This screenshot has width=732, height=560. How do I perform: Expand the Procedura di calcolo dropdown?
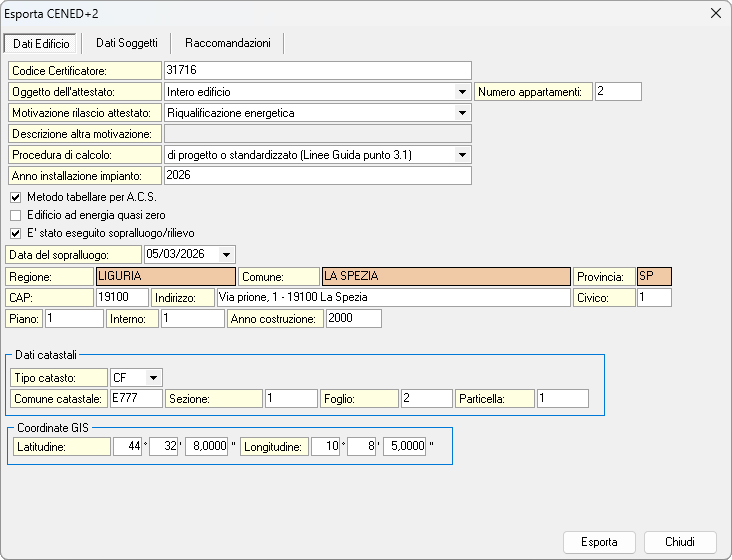[461, 155]
